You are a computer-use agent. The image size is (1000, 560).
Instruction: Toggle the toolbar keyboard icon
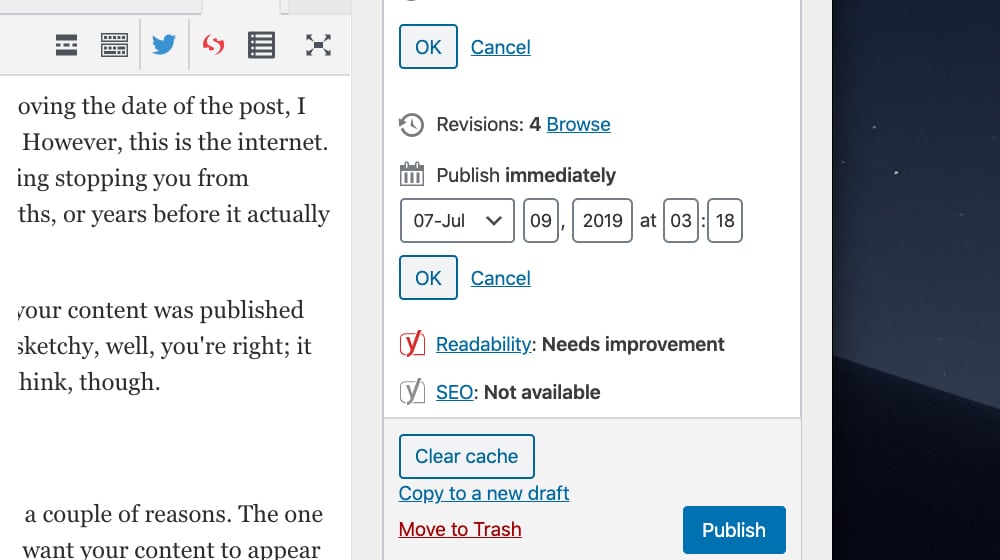point(114,45)
